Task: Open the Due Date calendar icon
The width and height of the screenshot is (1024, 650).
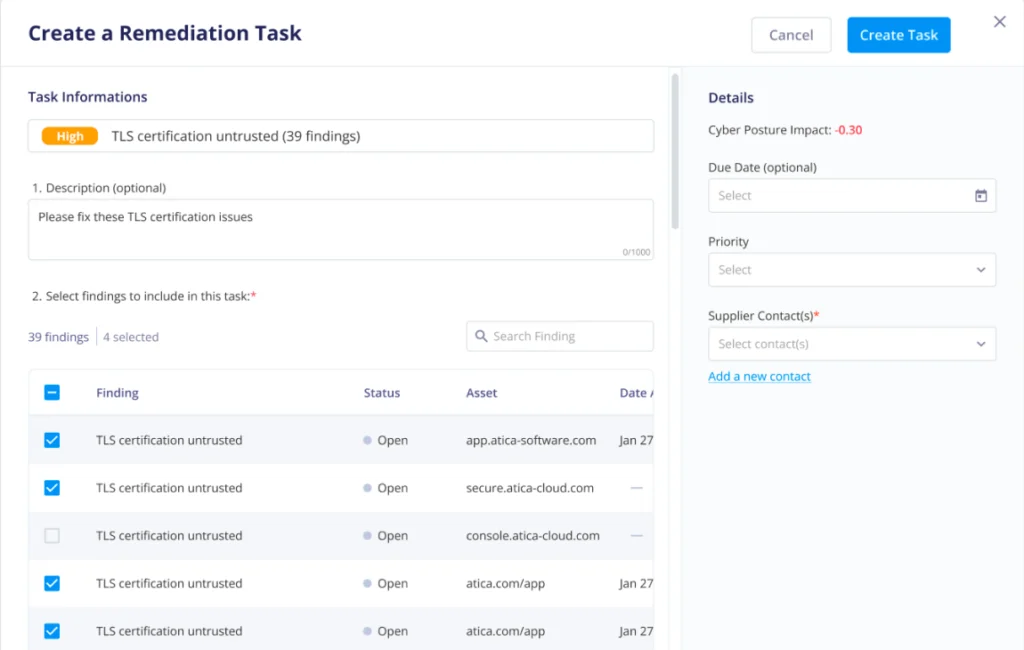Action: coord(983,195)
